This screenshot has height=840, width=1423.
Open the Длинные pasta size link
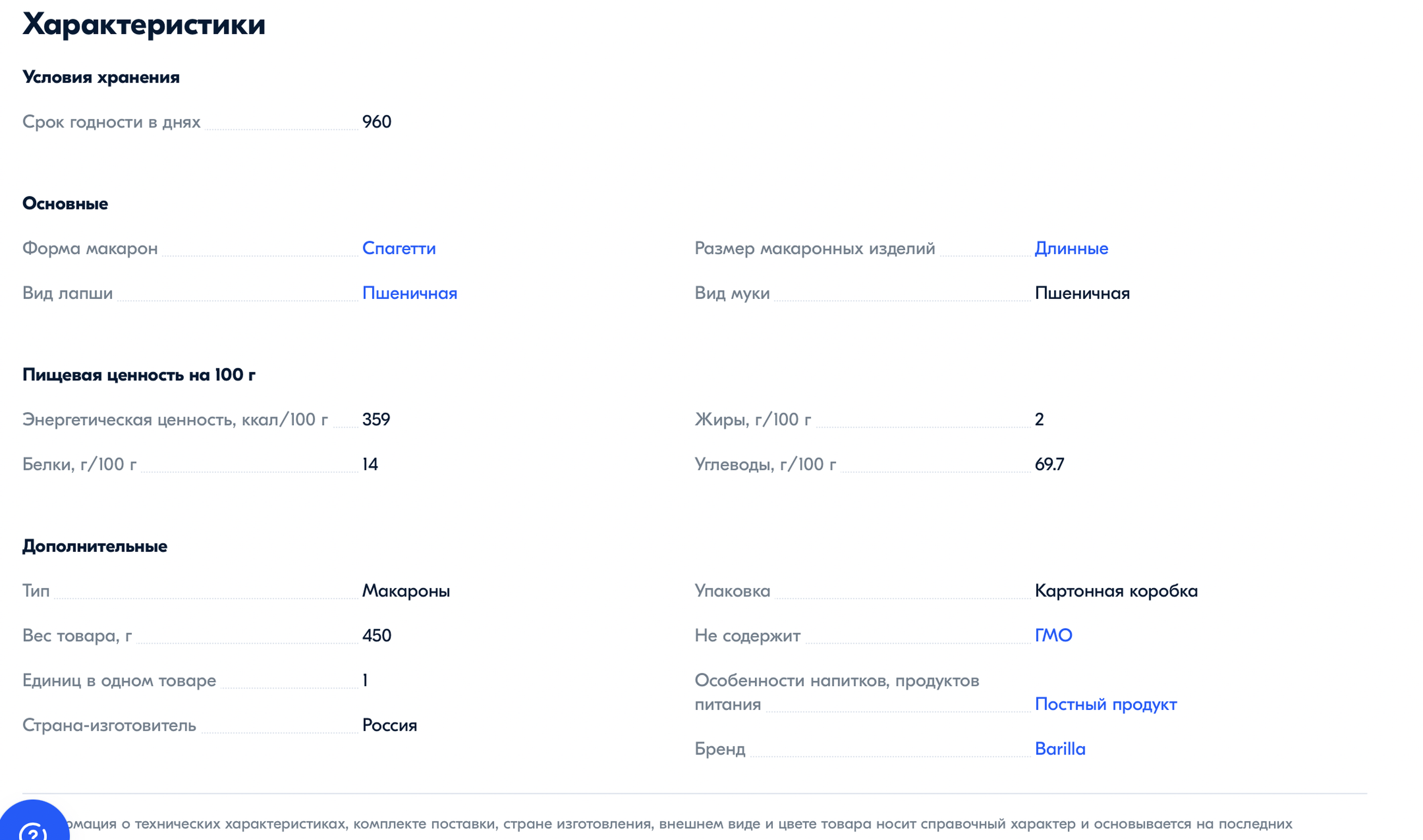coord(1071,248)
